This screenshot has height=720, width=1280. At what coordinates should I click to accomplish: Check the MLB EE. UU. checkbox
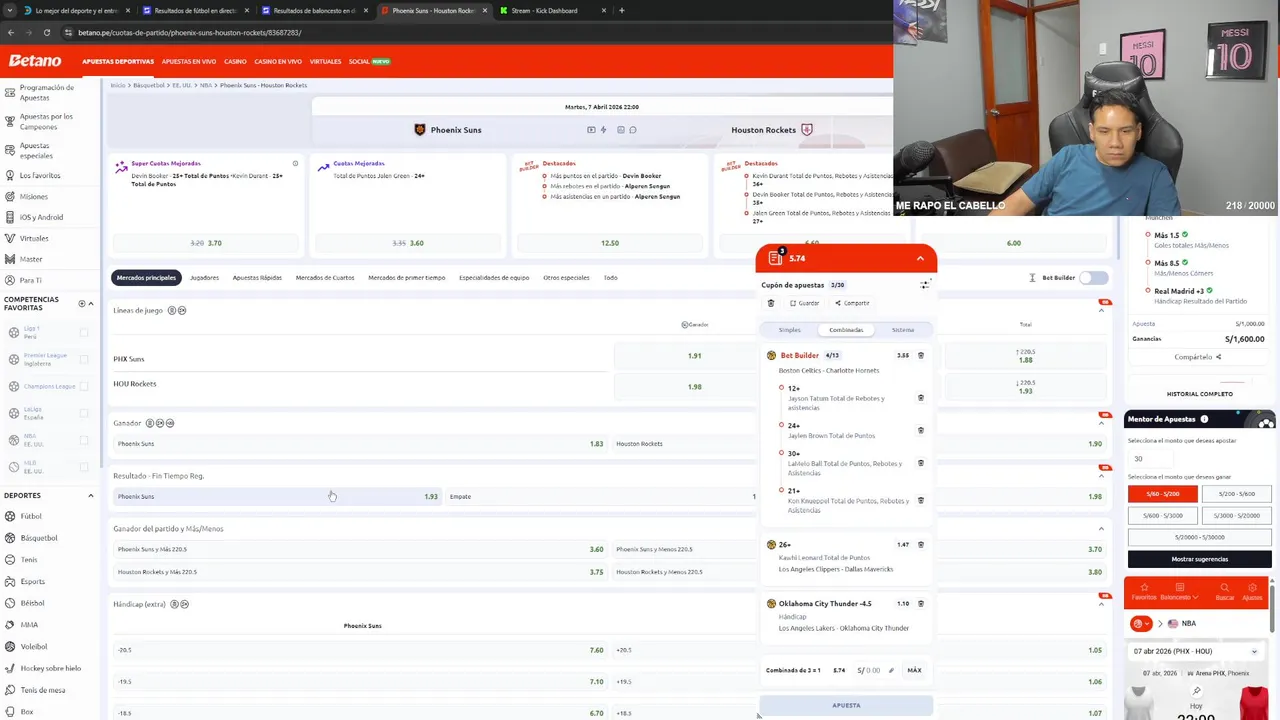(84, 467)
